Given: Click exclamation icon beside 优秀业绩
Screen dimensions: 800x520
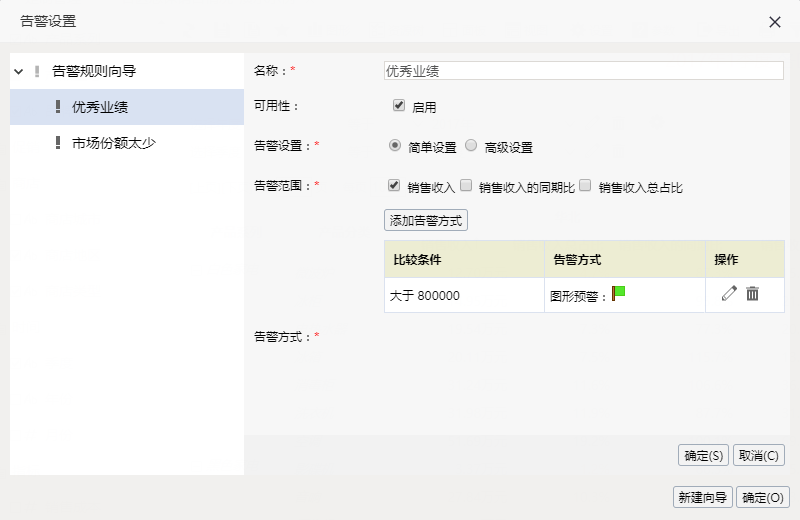Looking at the screenshot, I should click(58, 107).
